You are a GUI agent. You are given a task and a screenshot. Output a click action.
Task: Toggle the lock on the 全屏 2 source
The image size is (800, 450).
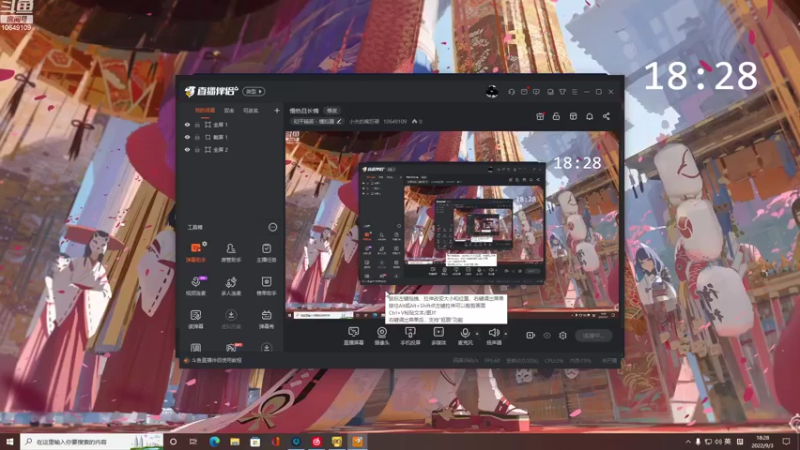point(197,149)
